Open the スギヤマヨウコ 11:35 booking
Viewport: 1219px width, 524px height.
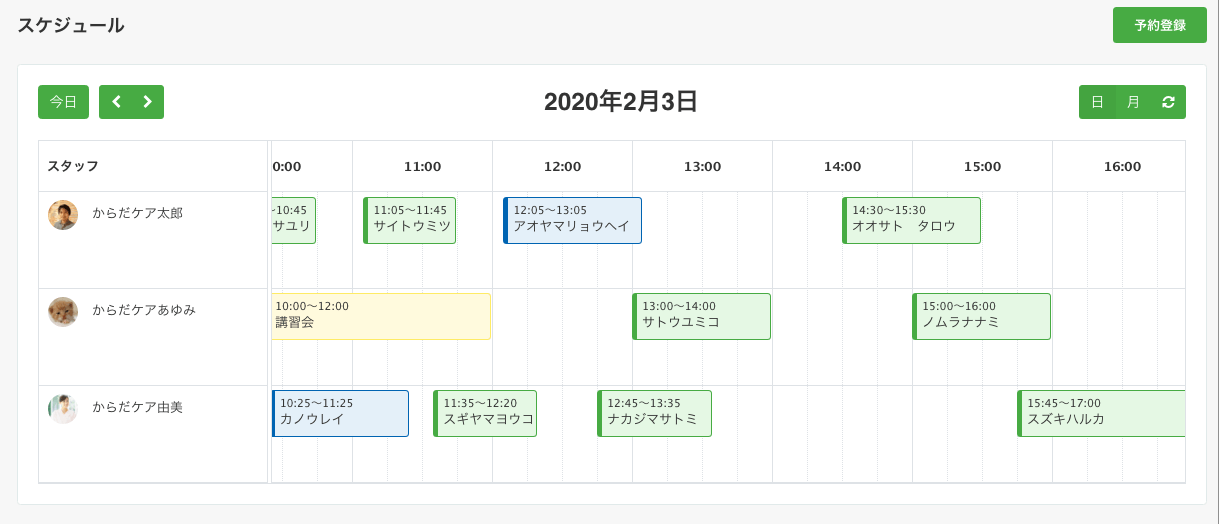[x=485, y=413]
